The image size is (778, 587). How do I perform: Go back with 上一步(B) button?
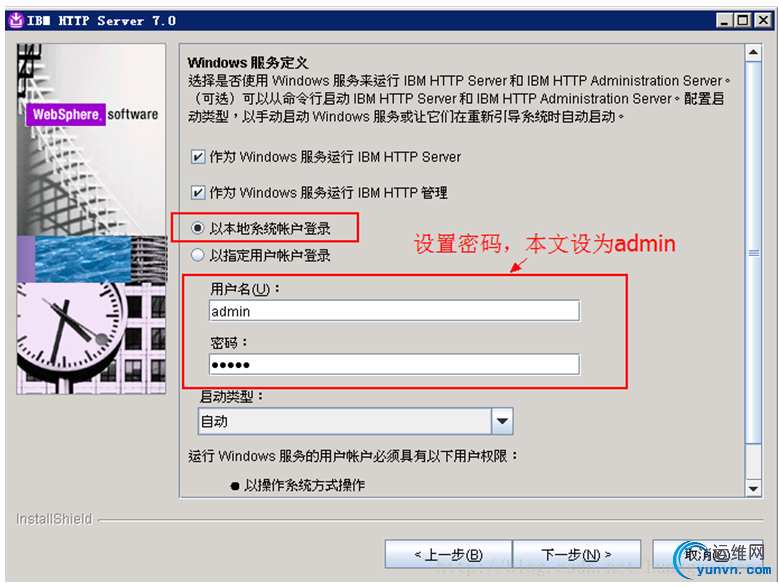(x=448, y=554)
